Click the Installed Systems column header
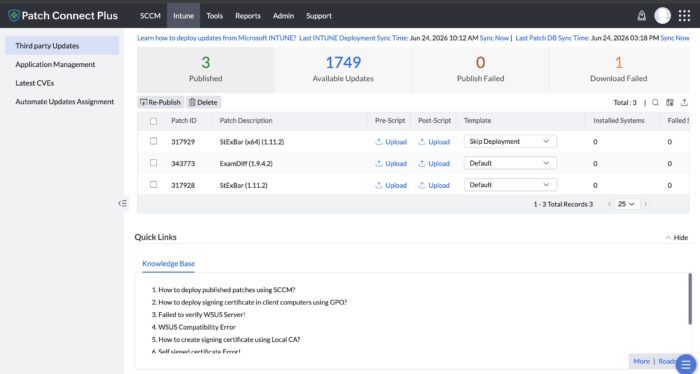 [619, 121]
